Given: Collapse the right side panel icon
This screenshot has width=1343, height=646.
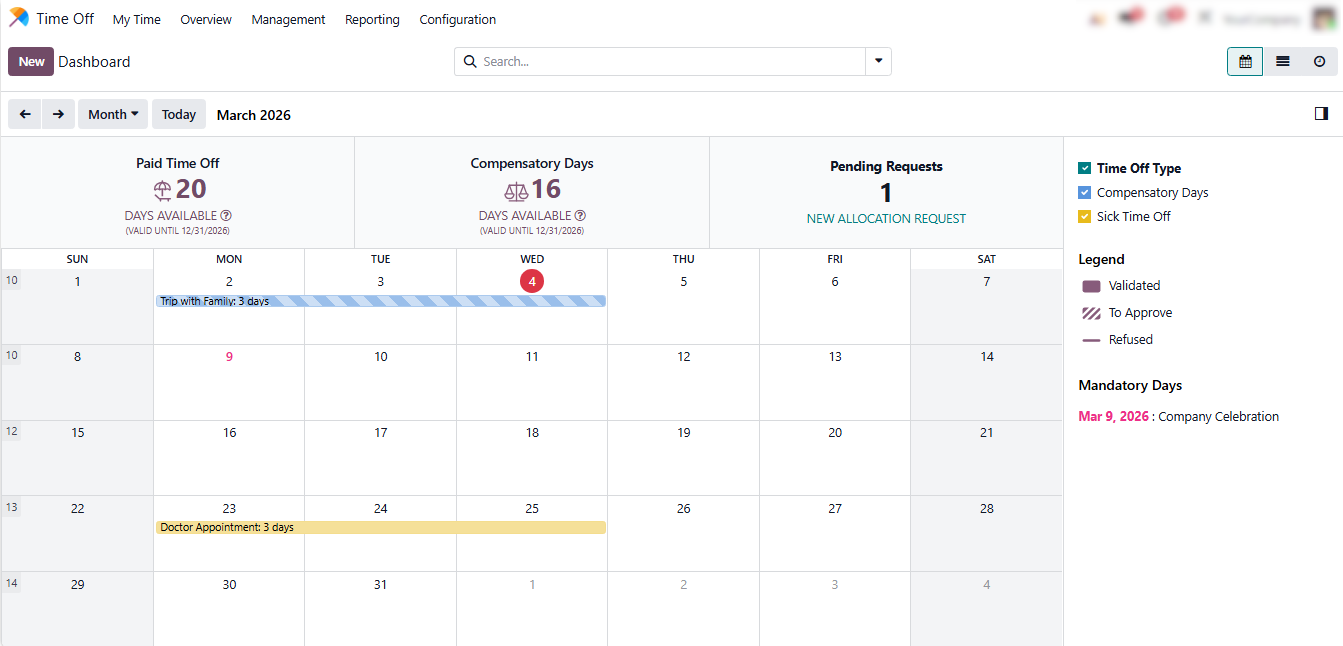Looking at the screenshot, I should [1321, 114].
